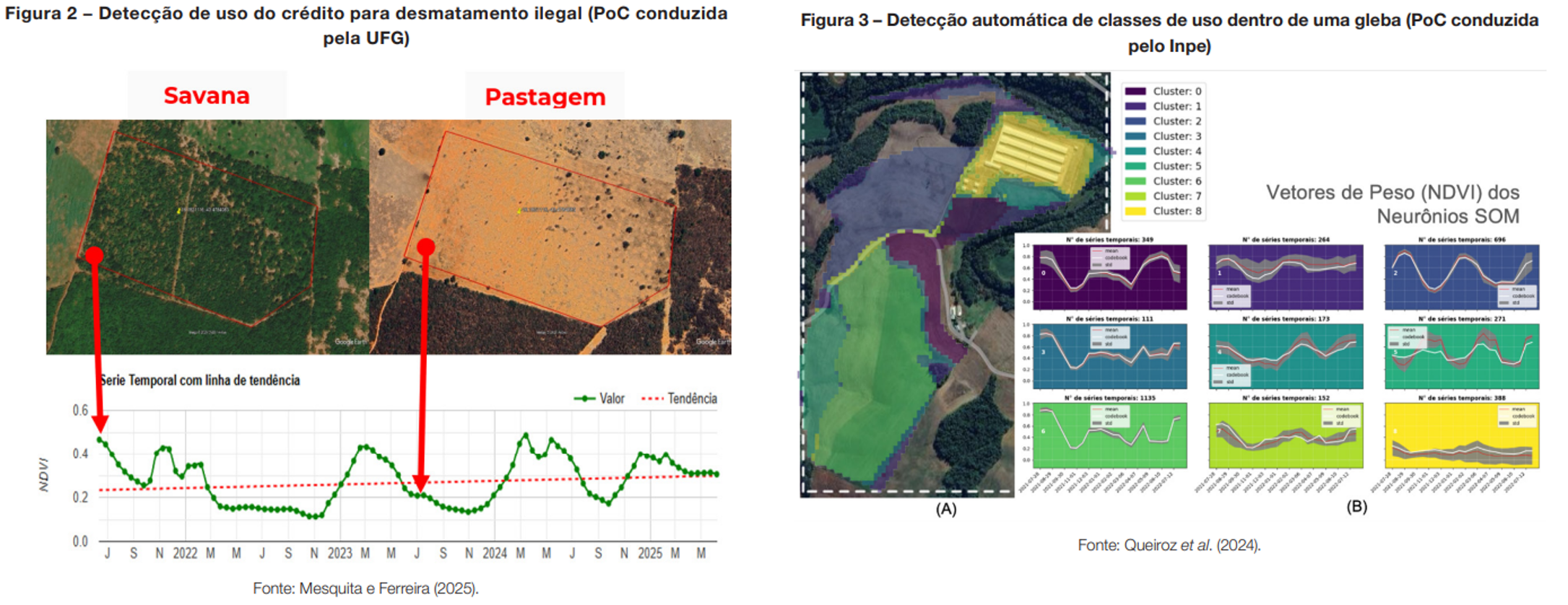Viewport: 1568px width, 605px height.
Task: Click the 2024 label on the NDVI time axis
Action: pyautogui.click(x=495, y=554)
